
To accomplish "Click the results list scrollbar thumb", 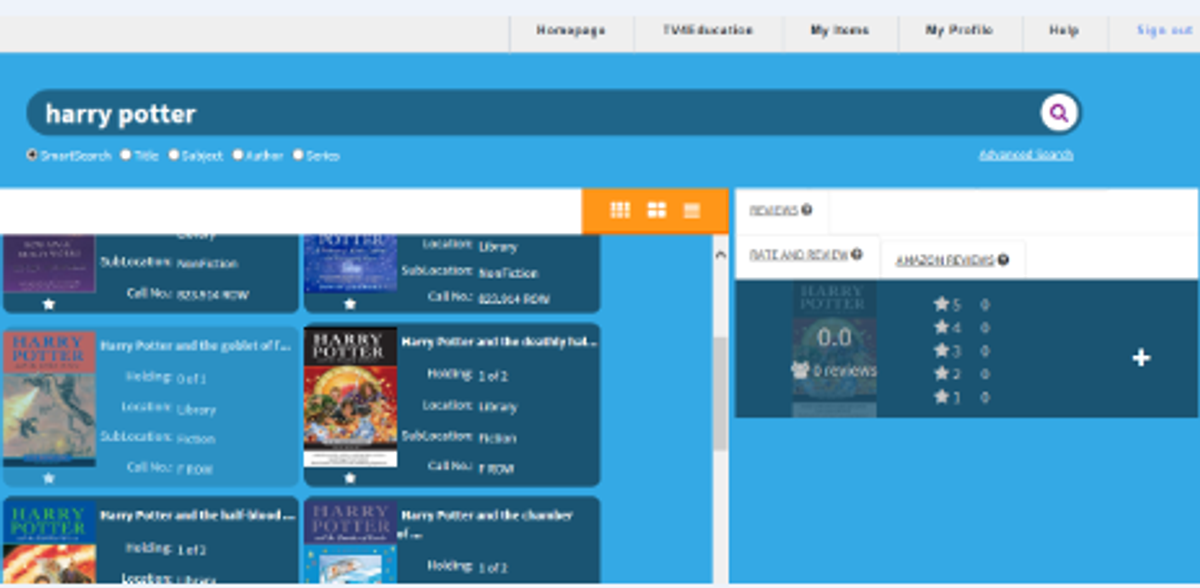I will point(720,393).
